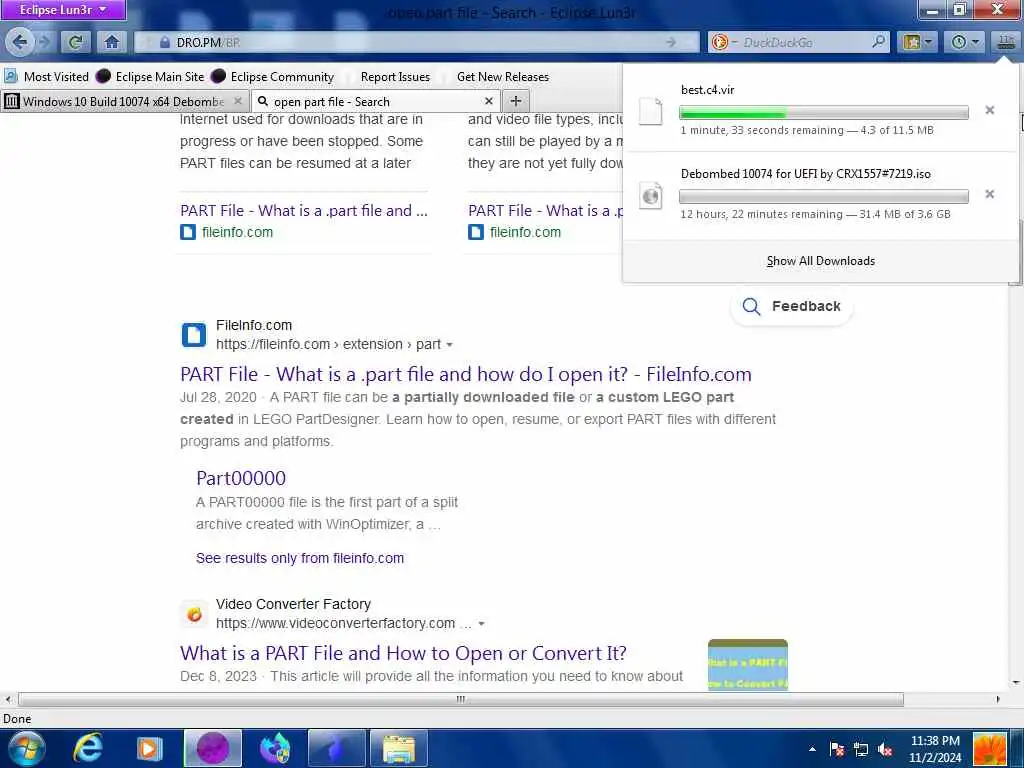Open the Part00000 sub-result link
This screenshot has width=1024, height=768.
(241, 478)
